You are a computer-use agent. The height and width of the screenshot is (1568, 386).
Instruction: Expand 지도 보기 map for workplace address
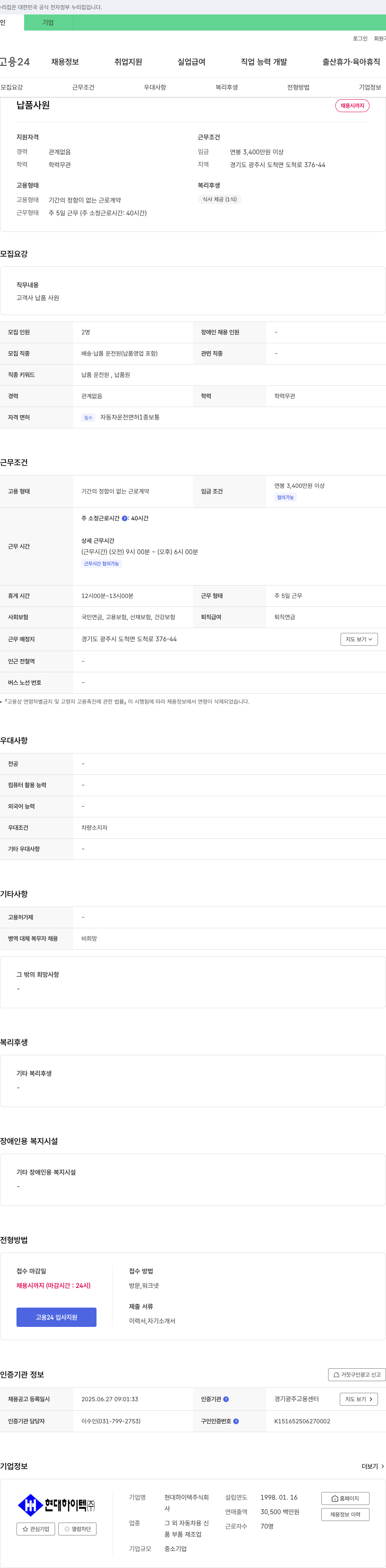[x=359, y=639]
